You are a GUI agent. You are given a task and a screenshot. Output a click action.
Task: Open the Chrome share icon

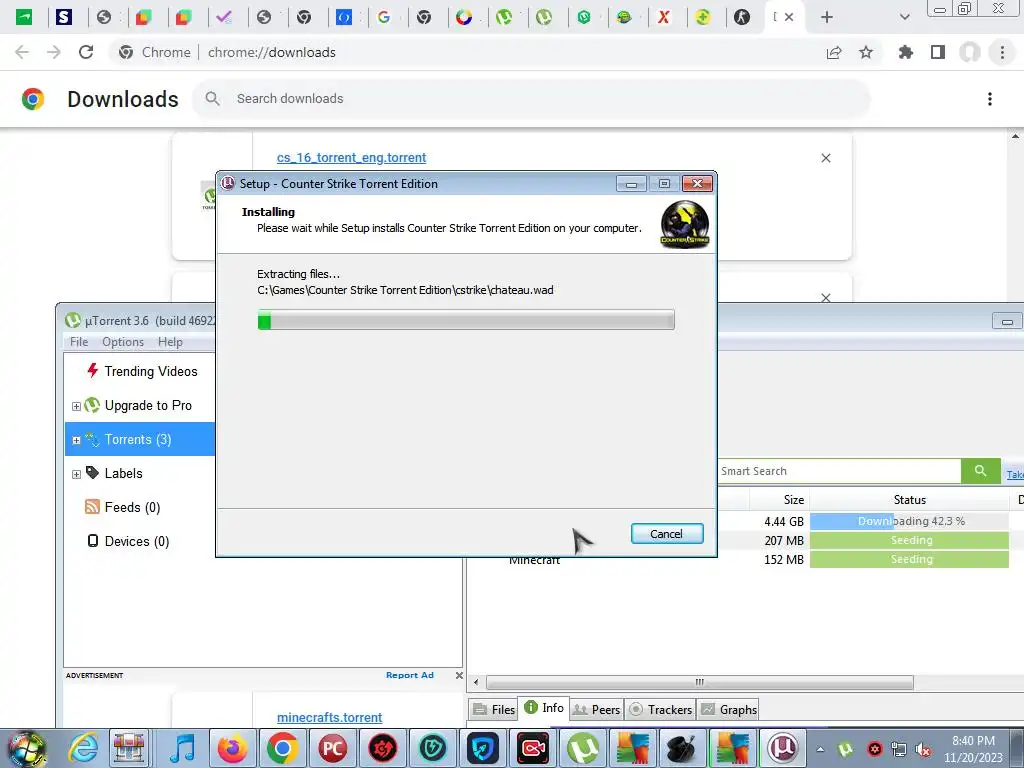(x=833, y=52)
